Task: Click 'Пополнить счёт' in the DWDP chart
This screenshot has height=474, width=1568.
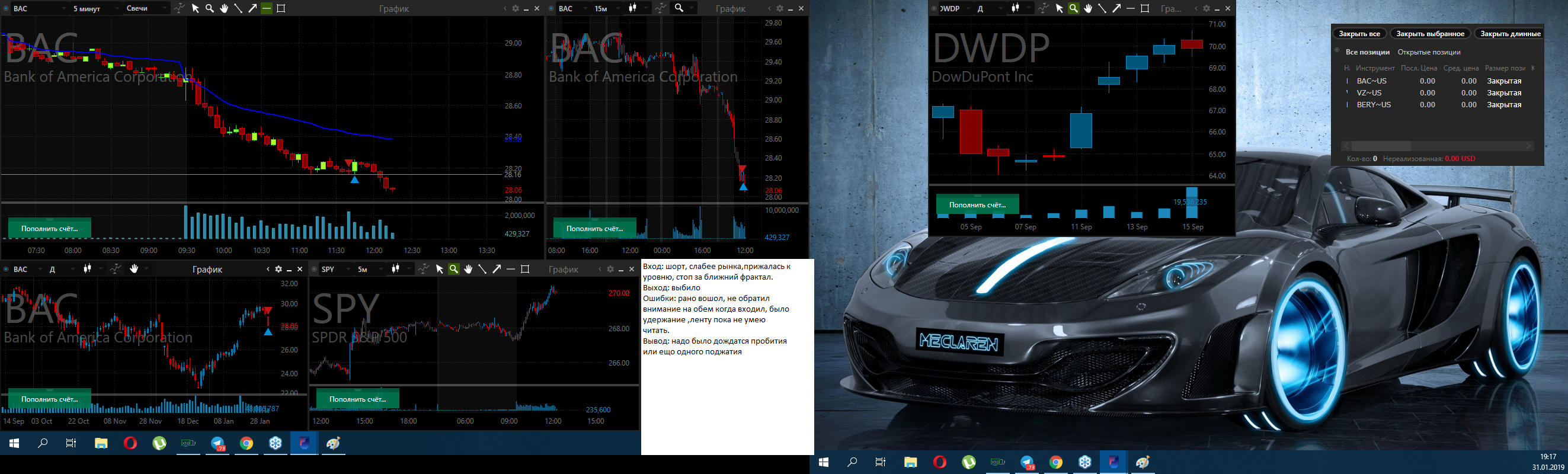Action: point(977,205)
